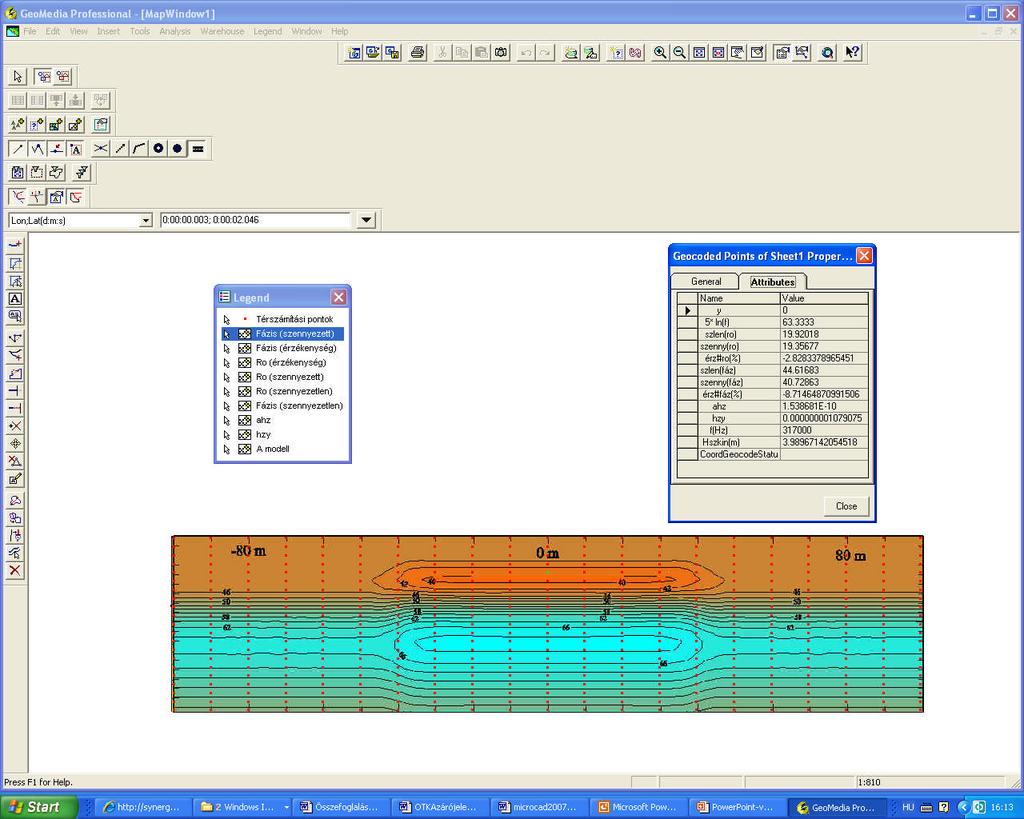Open the Legend menu in menu bar
Image resolution: width=1024 pixels, height=819 pixels.
tap(268, 31)
